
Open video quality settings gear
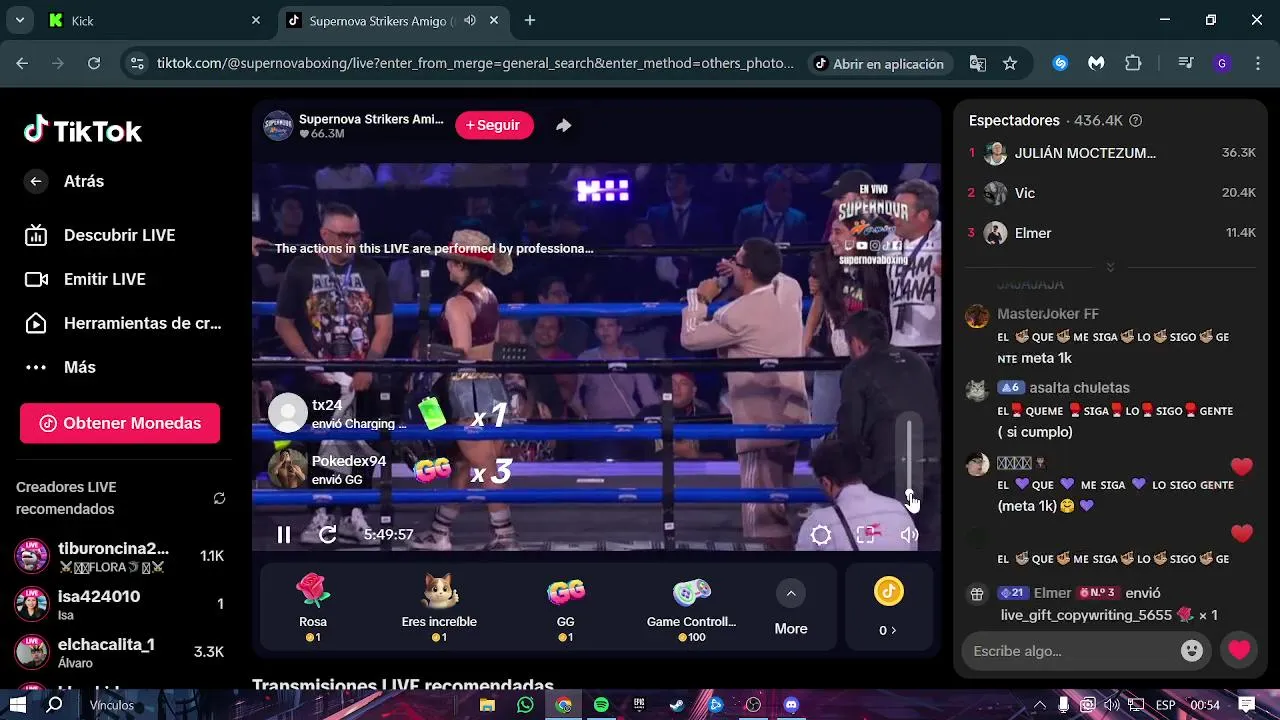[x=821, y=535]
